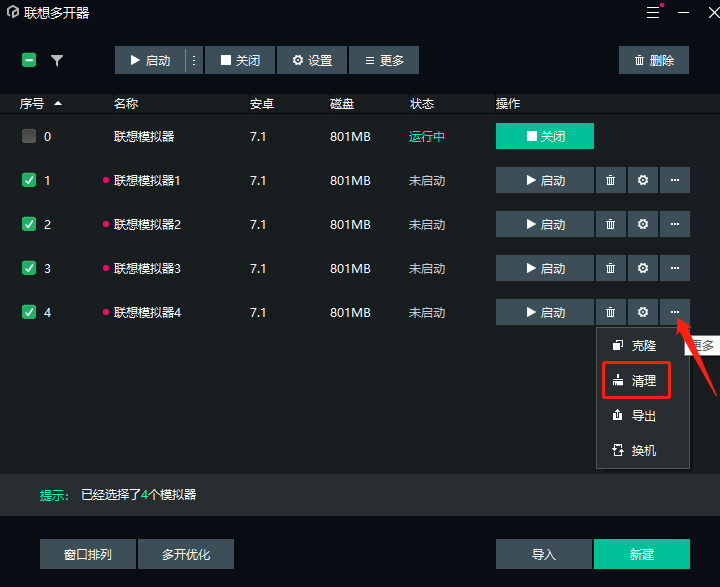
Task: Uncheck the box for 联想模拟器3
Action: click(29, 268)
